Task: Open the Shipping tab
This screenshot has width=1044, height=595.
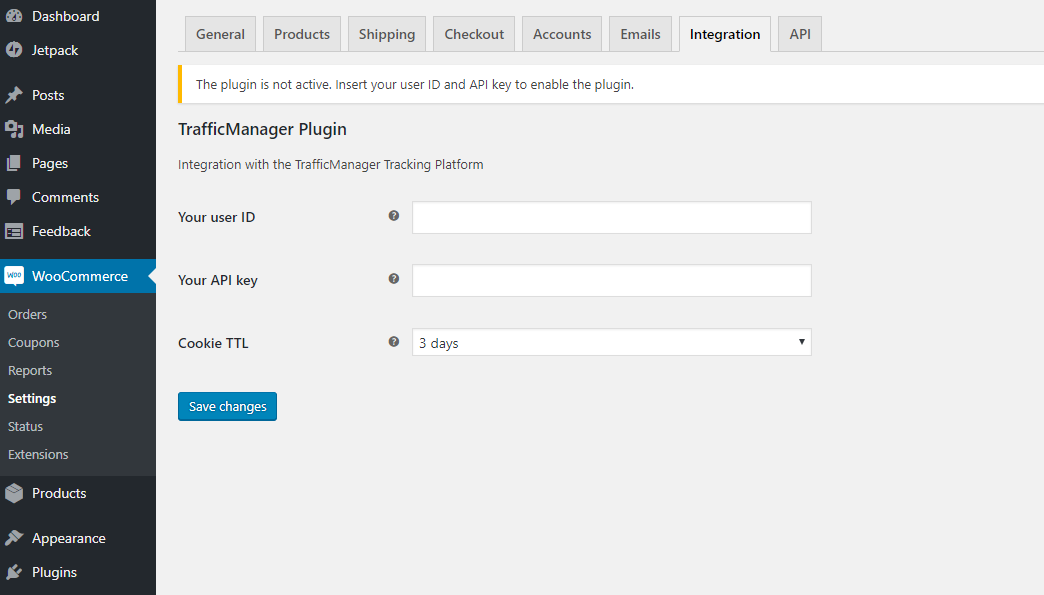Action: (x=387, y=34)
